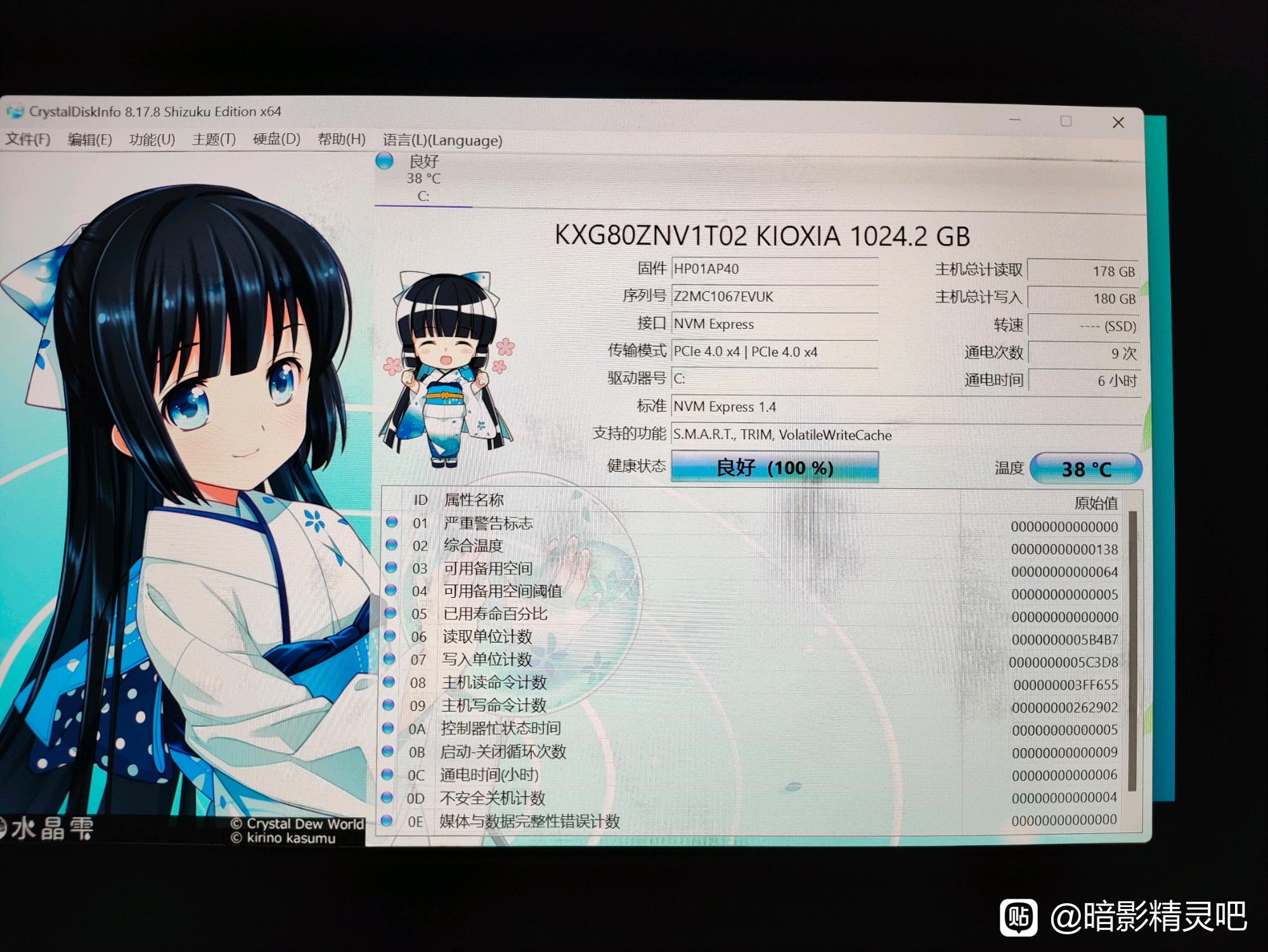Image resolution: width=1268 pixels, height=952 pixels.
Task: Click raw value 00000000000064
Action: 1064,572
